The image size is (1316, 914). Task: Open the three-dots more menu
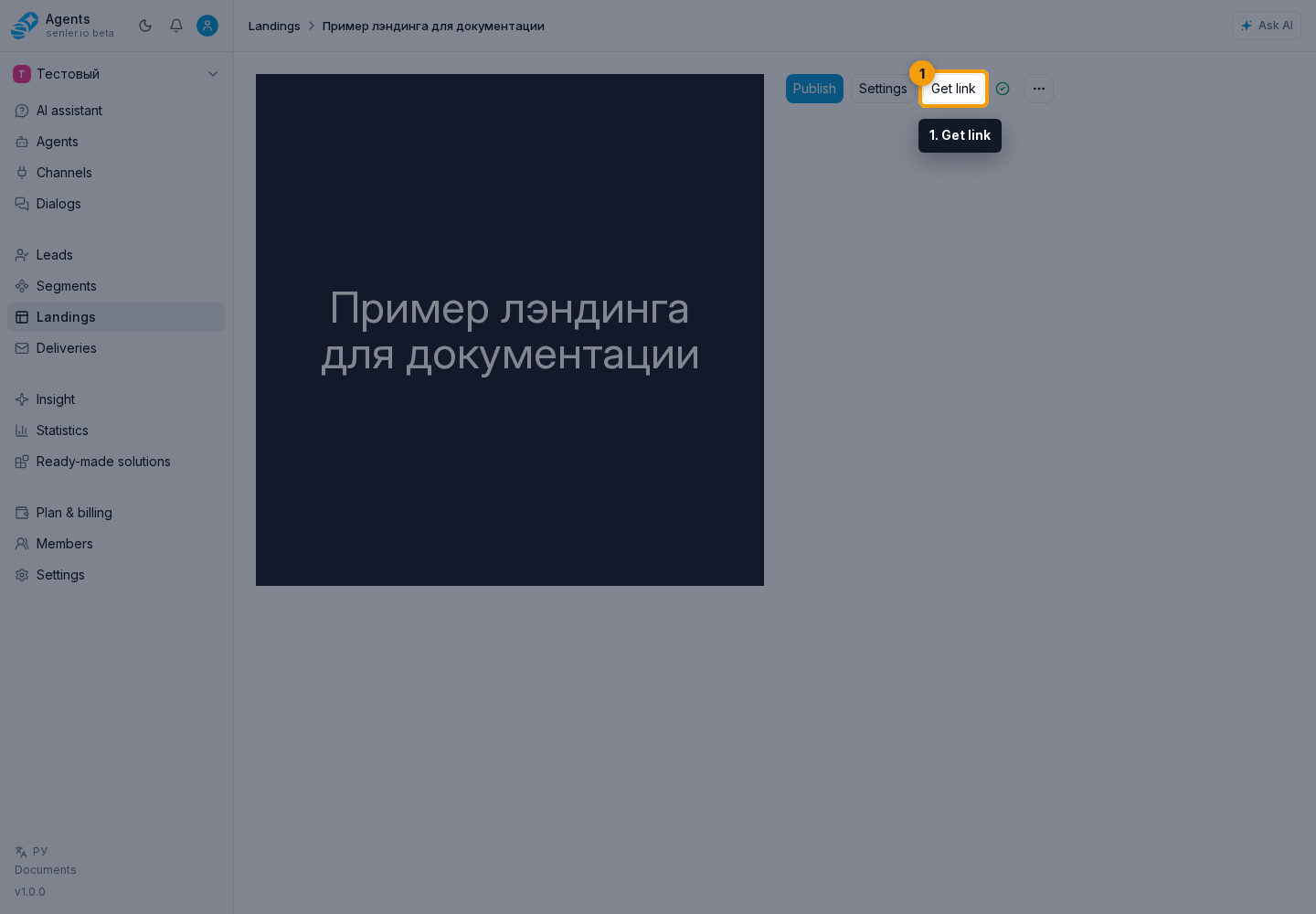tap(1039, 89)
